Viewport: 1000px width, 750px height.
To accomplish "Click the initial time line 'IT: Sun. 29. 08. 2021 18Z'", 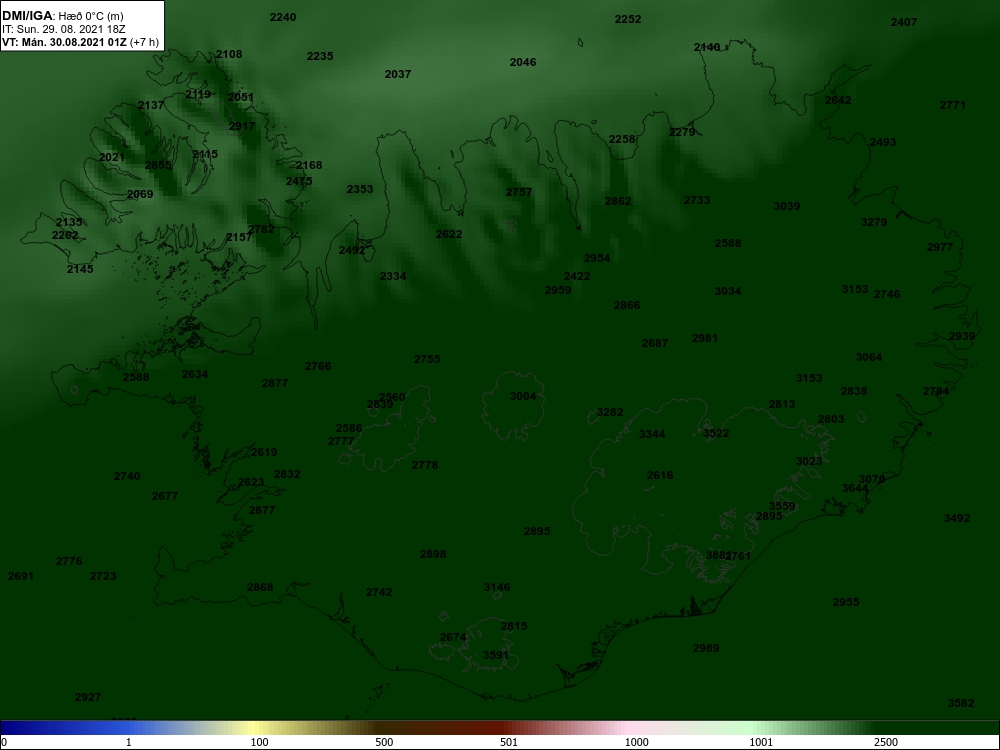I will tap(63, 29).
